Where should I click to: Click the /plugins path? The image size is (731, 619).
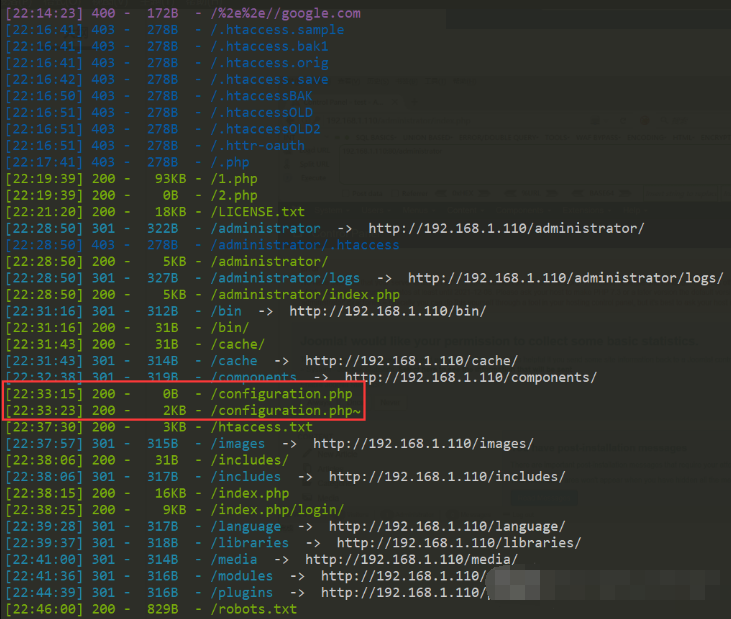tap(241, 593)
